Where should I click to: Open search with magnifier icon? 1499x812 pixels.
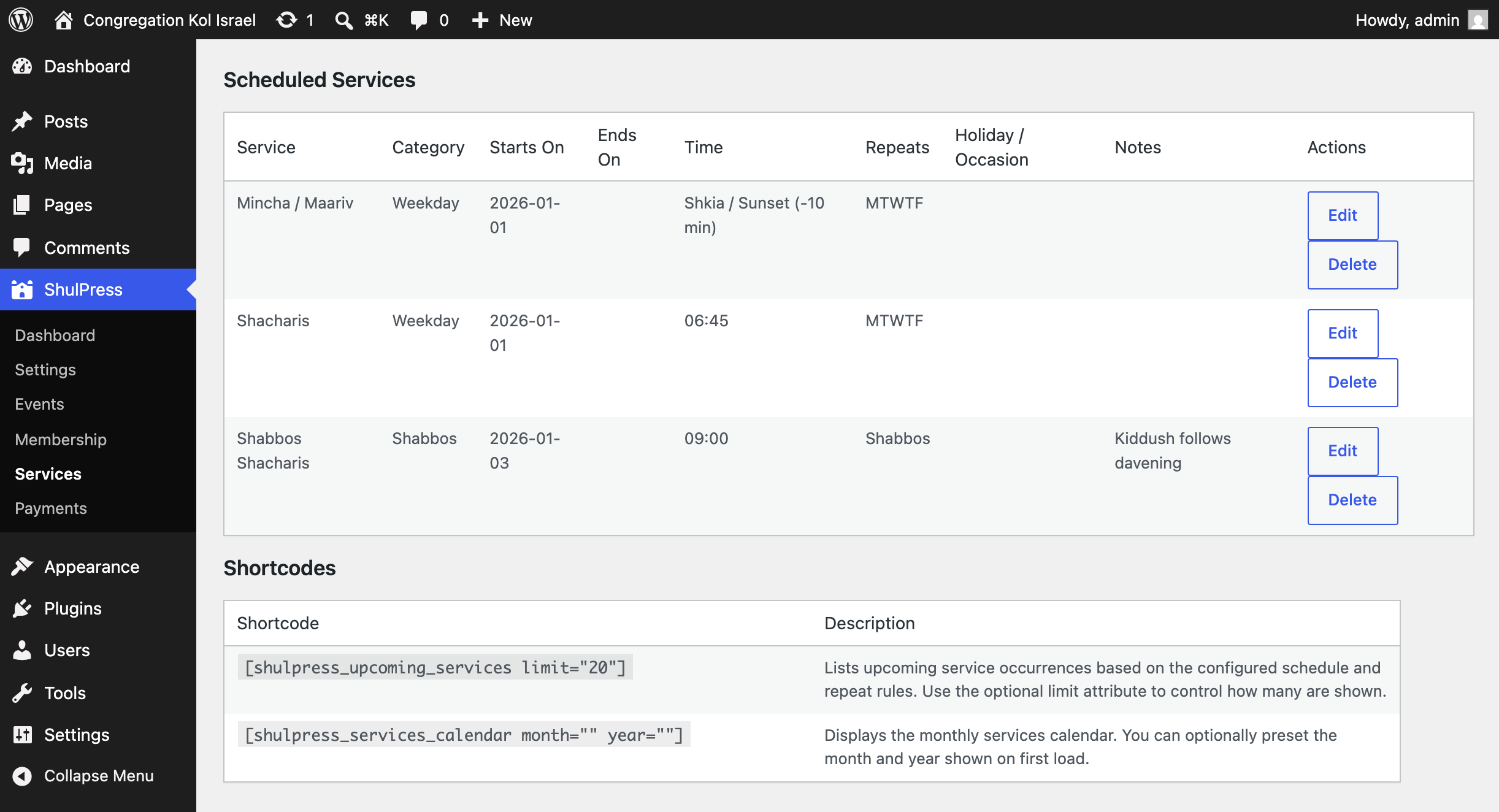tap(343, 20)
